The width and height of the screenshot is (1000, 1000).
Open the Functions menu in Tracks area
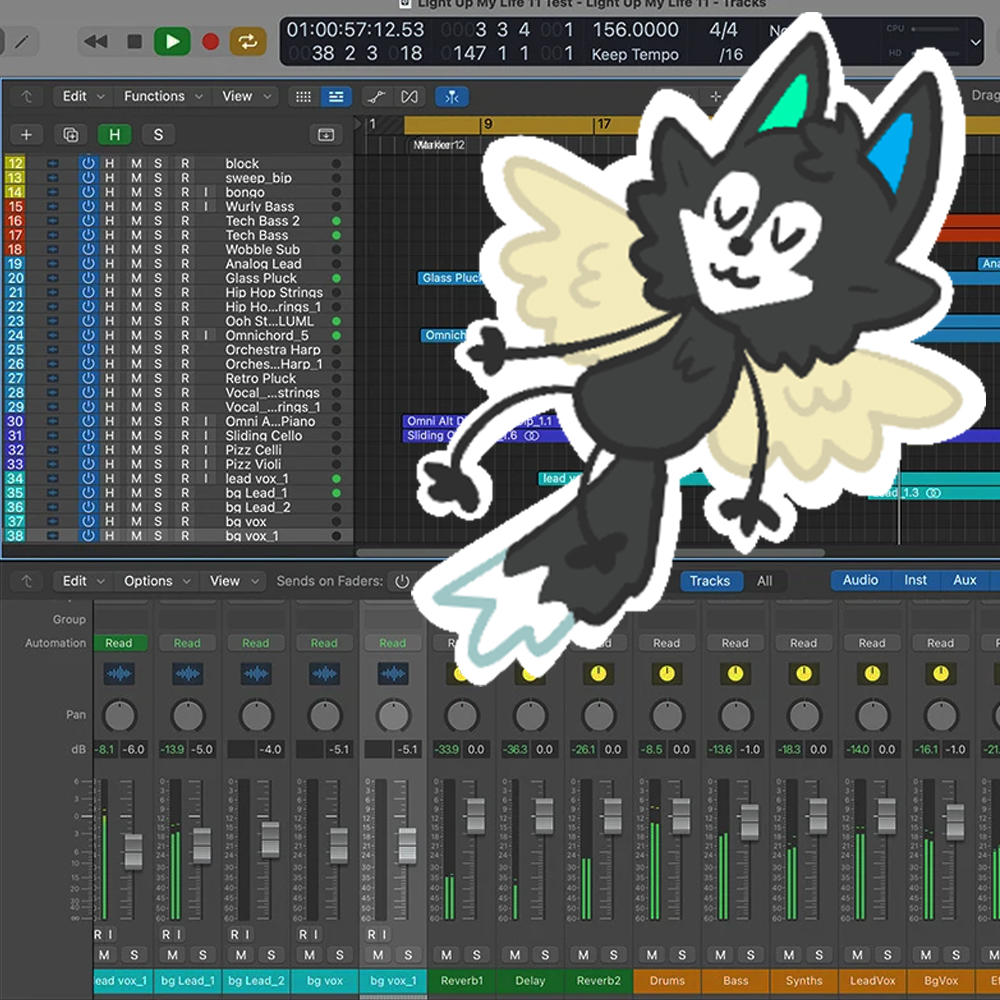tap(163, 96)
